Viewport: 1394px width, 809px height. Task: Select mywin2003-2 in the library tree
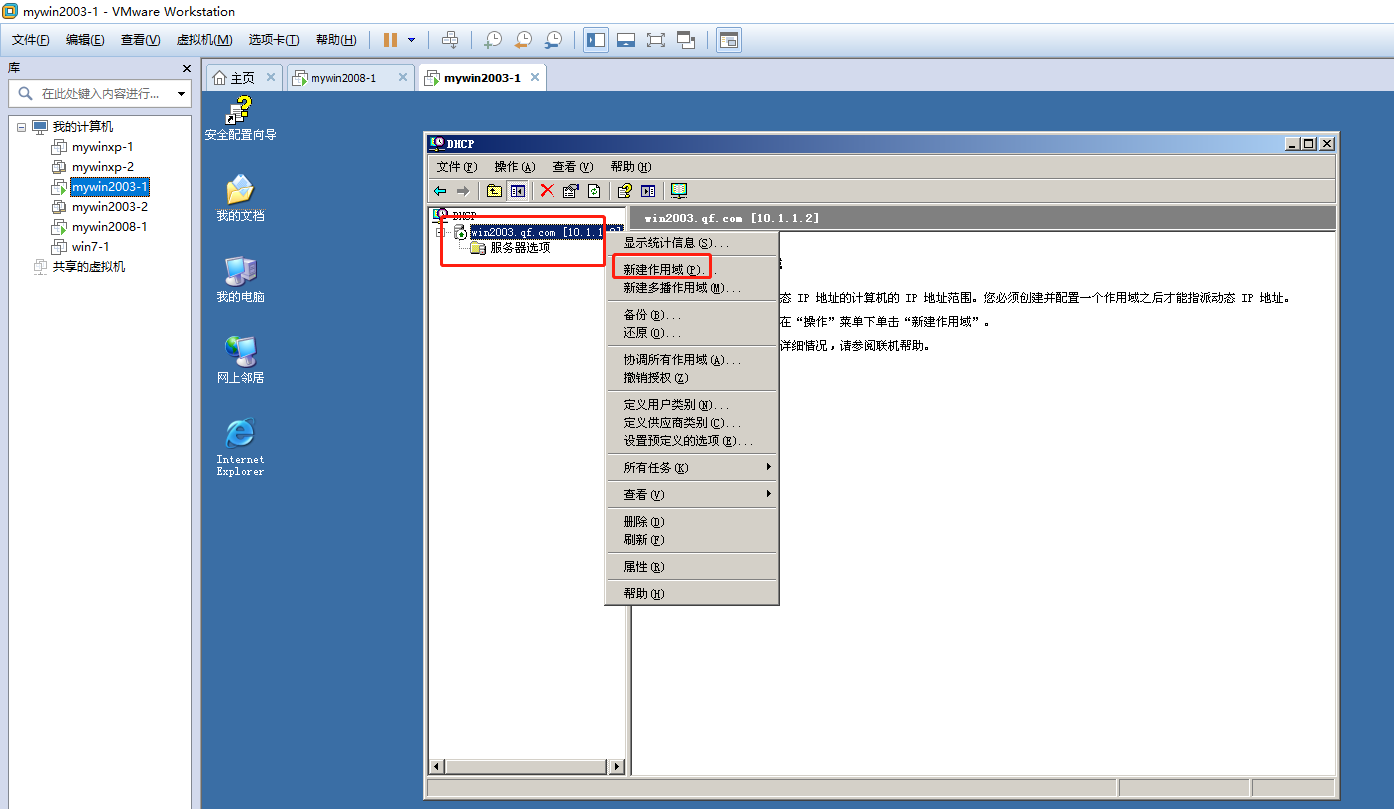(109, 207)
